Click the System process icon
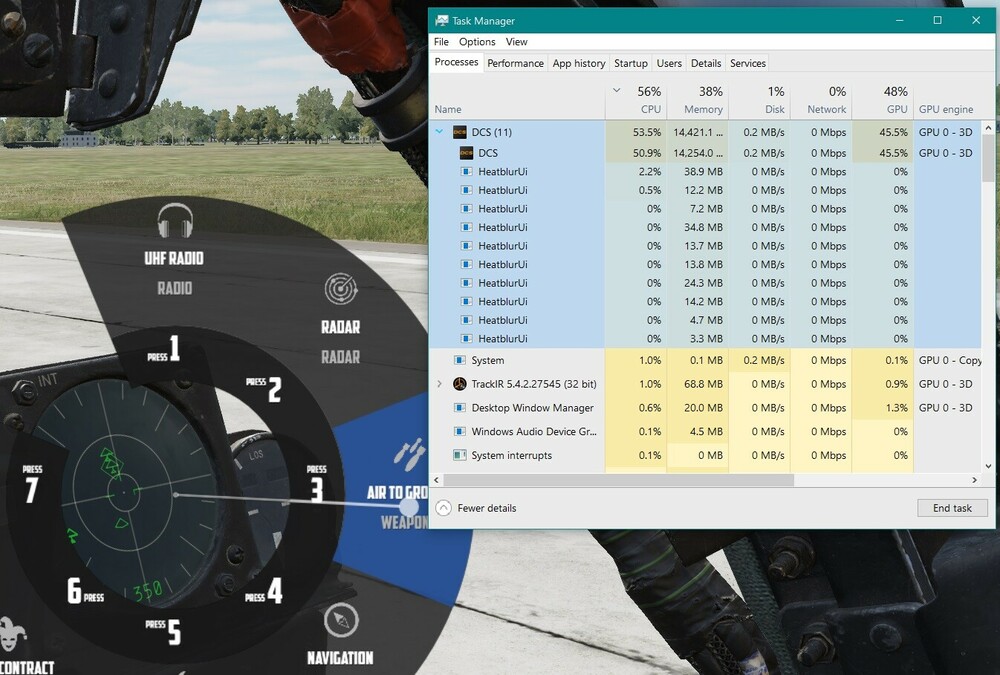Viewport: 1000px width, 675px height. [459, 360]
